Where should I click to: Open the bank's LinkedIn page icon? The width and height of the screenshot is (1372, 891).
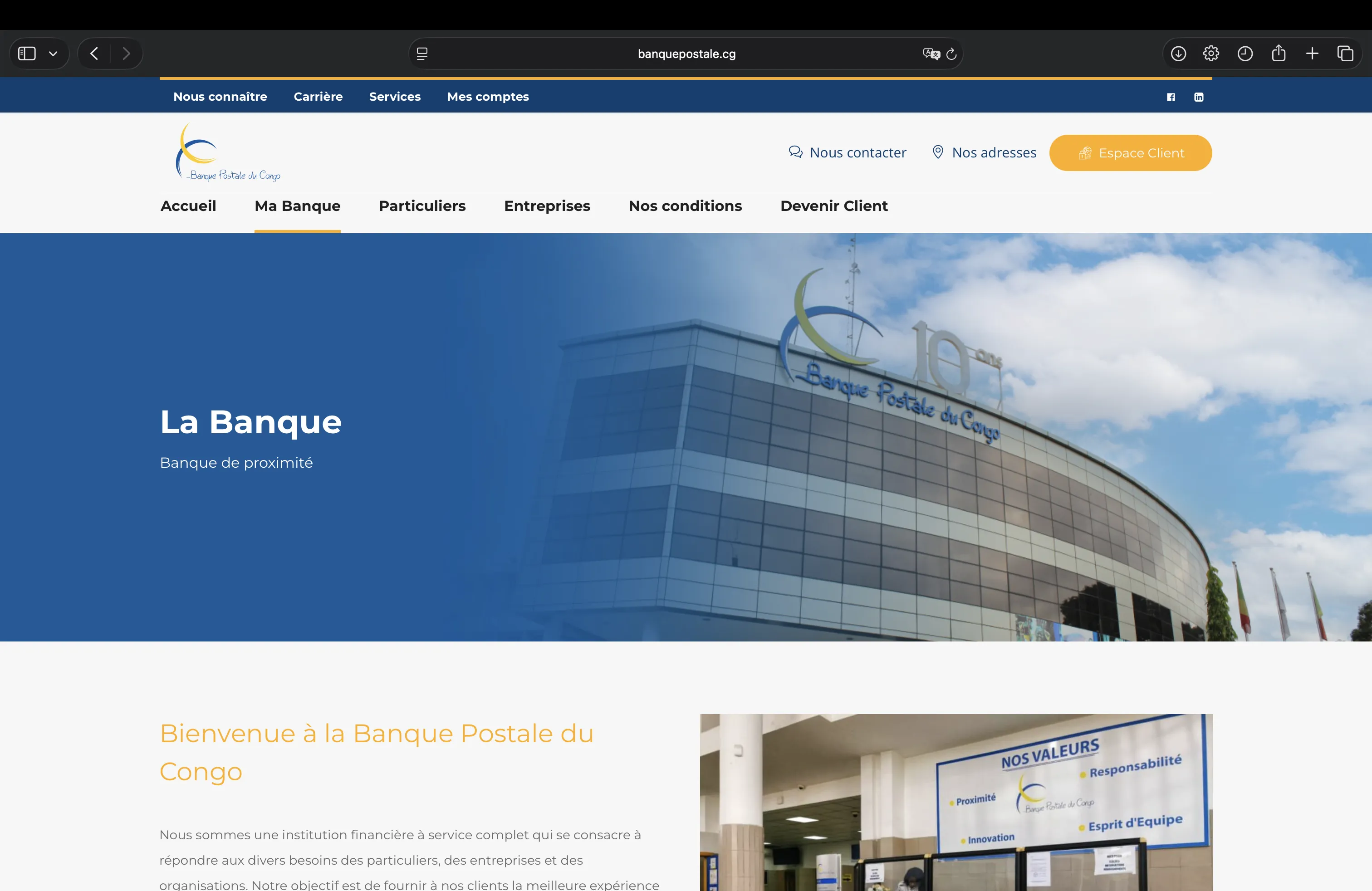[1199, 97]
